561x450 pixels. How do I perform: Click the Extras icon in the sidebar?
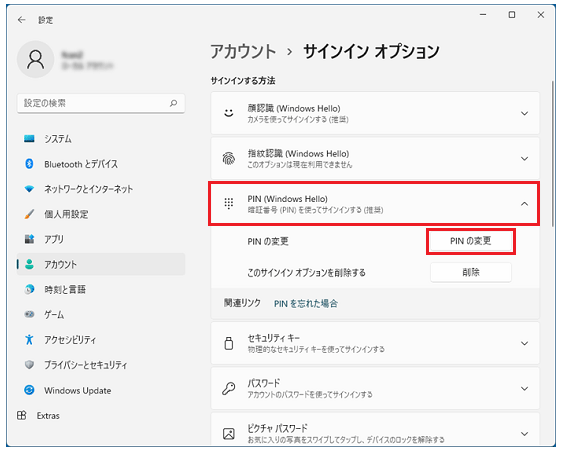point(21,415)
